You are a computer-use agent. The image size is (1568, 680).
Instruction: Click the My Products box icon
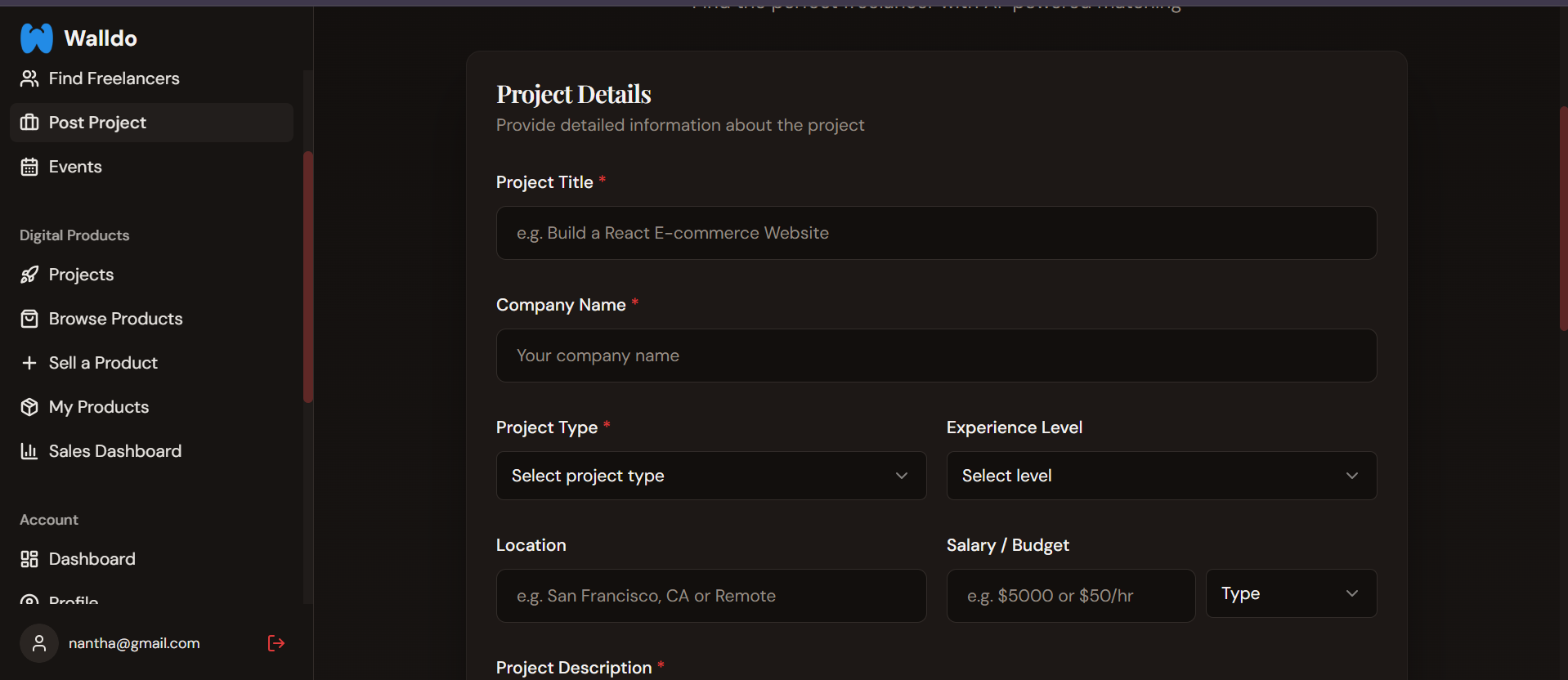click(29, 407)
